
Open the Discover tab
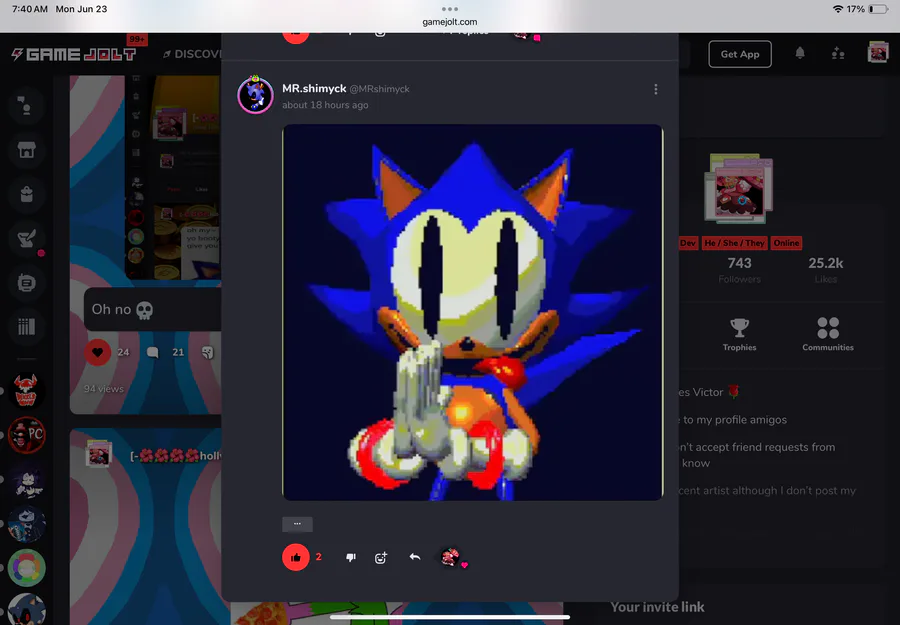pos(192,54)
